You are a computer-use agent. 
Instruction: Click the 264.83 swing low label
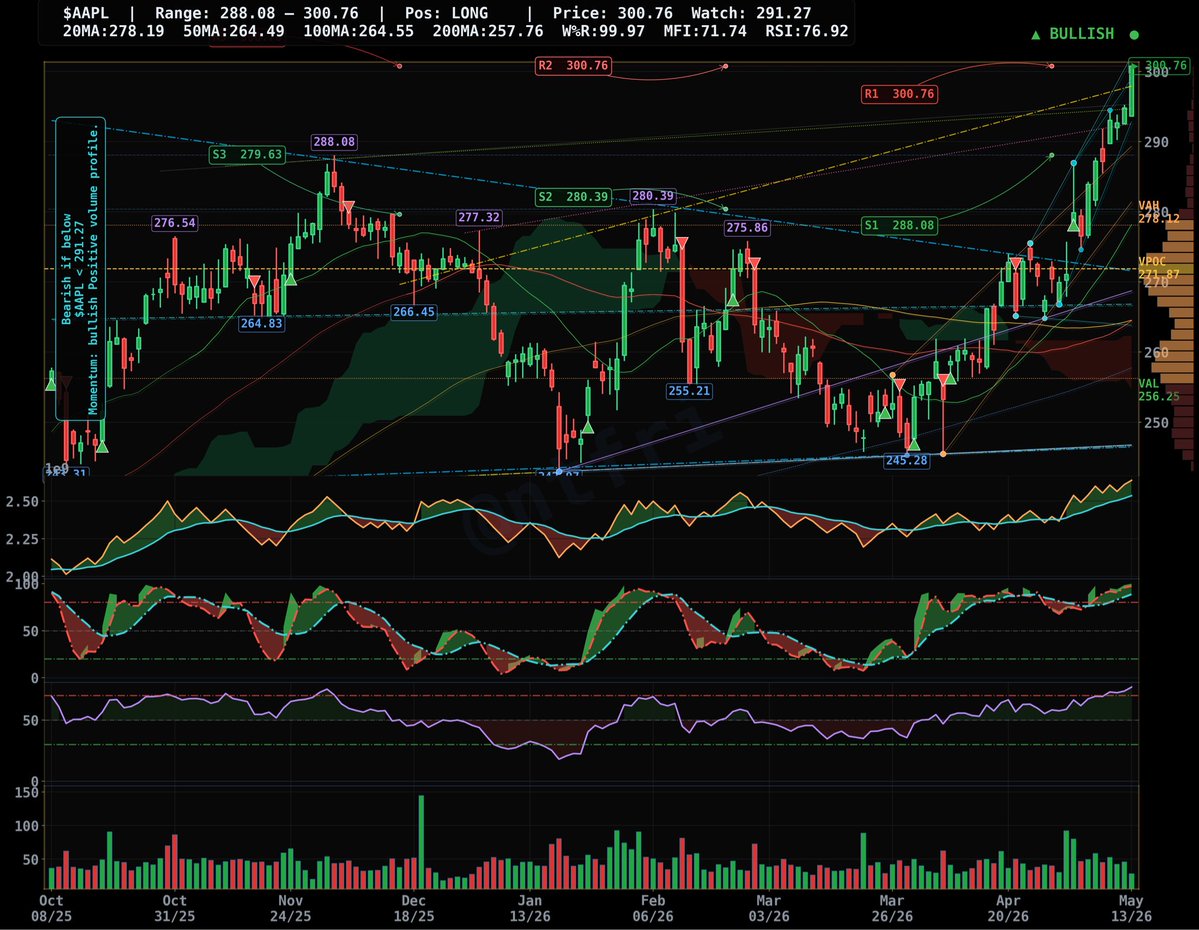[262, 324]
